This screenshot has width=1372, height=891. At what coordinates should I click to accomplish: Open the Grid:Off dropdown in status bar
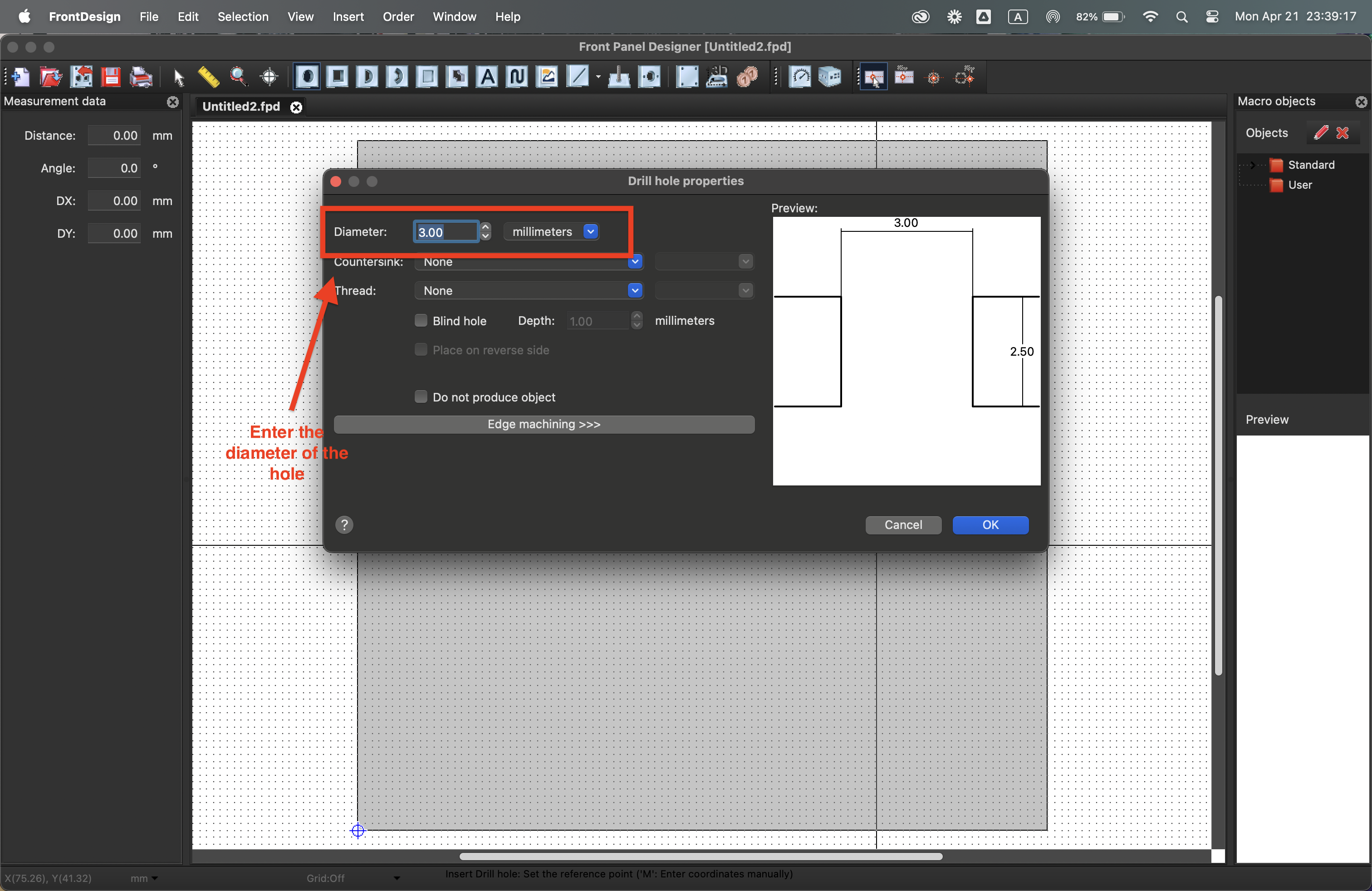point(353,878)
